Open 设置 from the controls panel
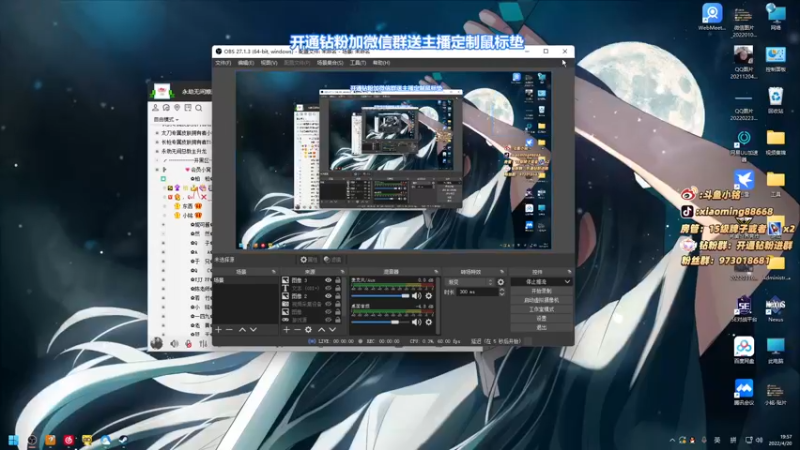The height and width of the screenshot is (450, 800). (541, 318)
